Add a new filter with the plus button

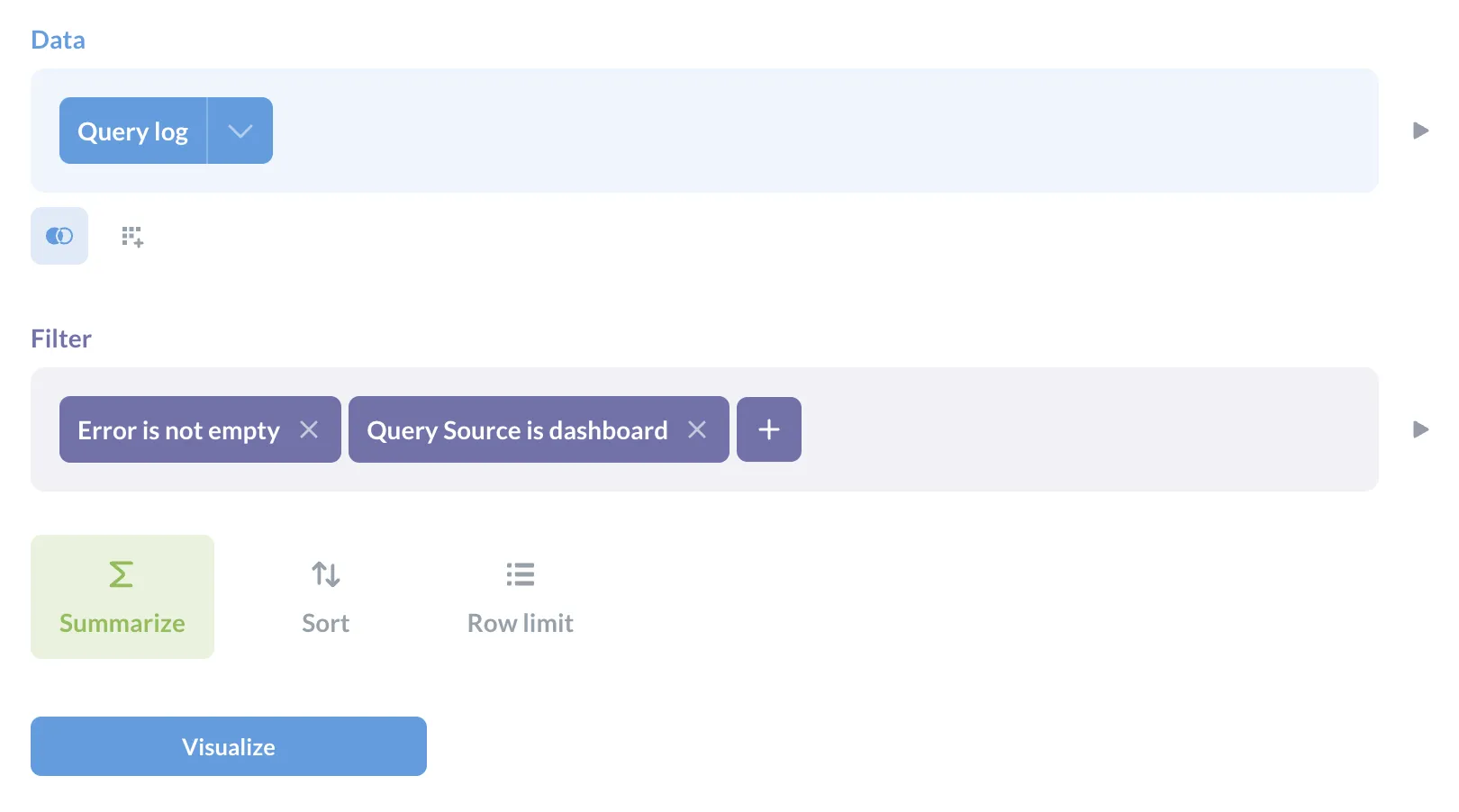tap(768, 429)
